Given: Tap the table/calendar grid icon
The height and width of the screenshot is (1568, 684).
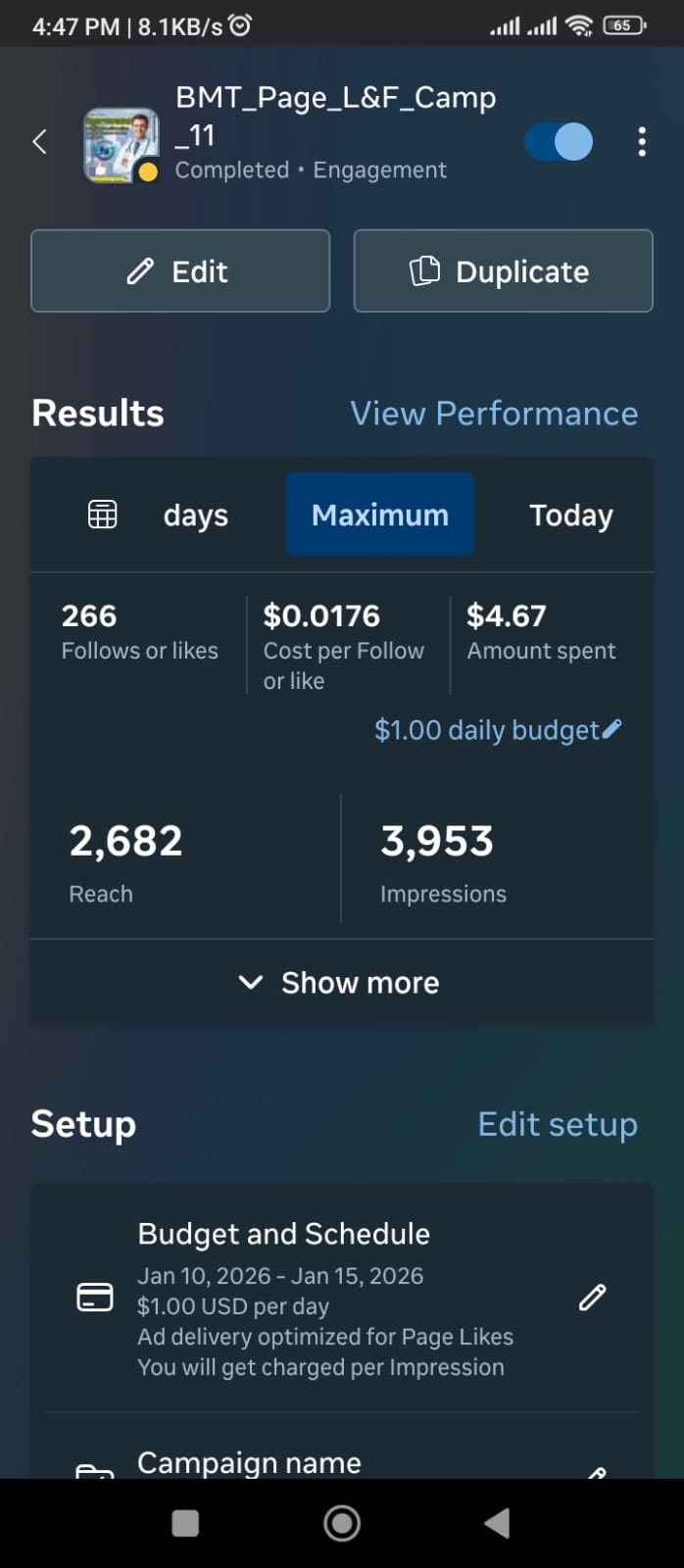Looking at the screenshot, I should (x=103, y=514).
